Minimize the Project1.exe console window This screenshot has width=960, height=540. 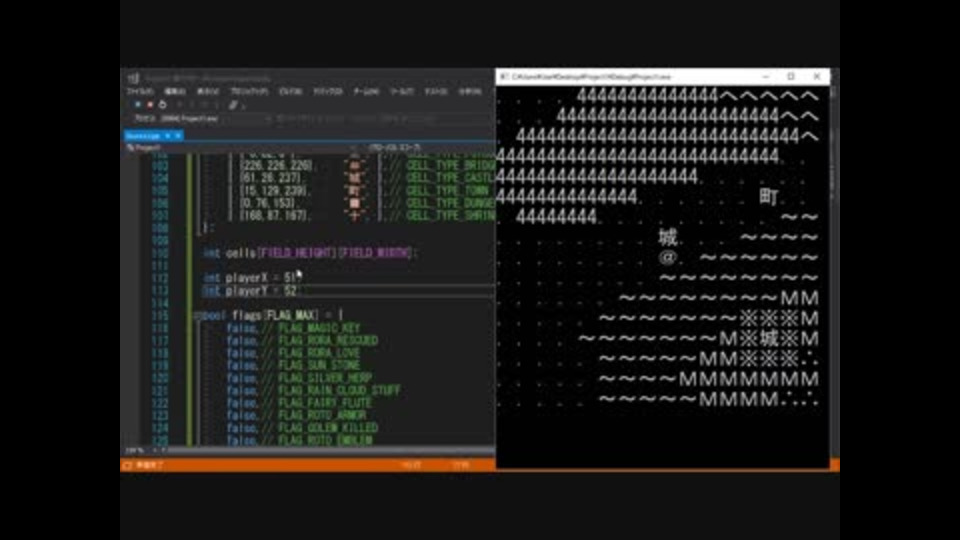[765, 77]
